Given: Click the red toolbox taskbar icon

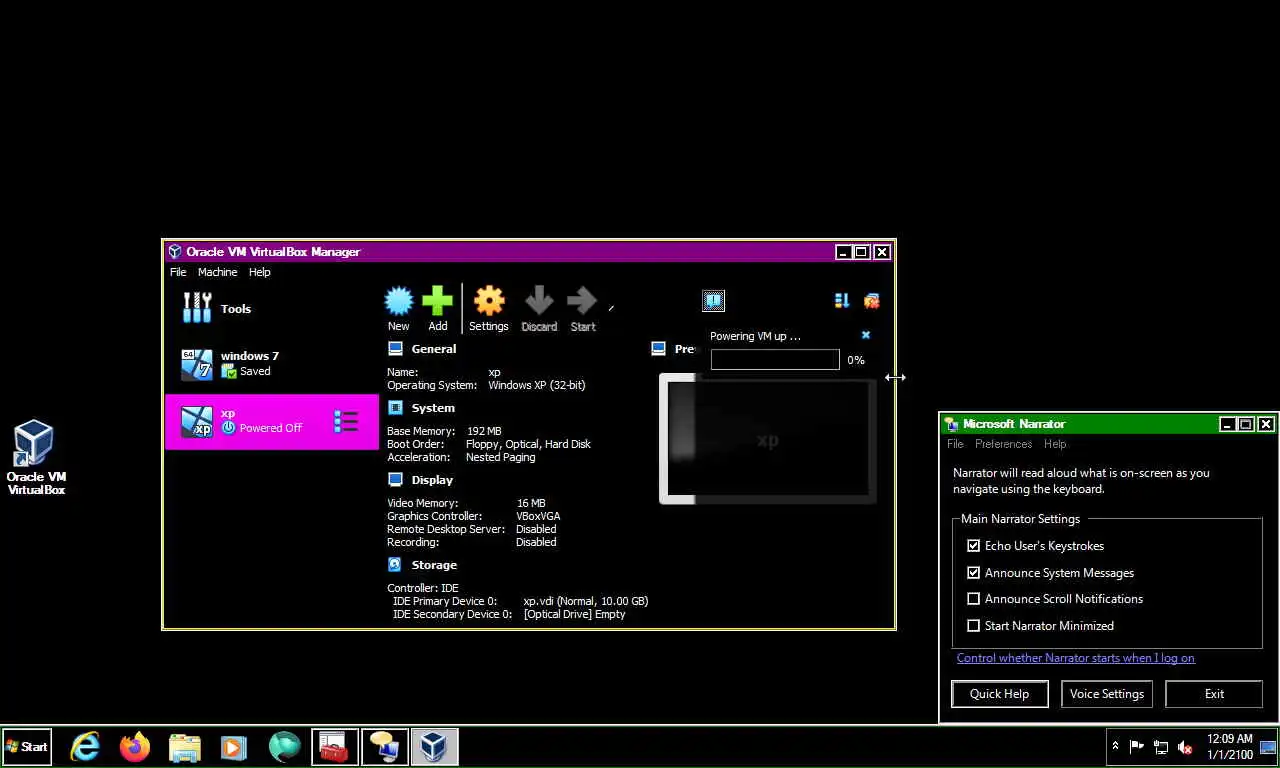Looking at the screenshot, I should click(334, 747).
